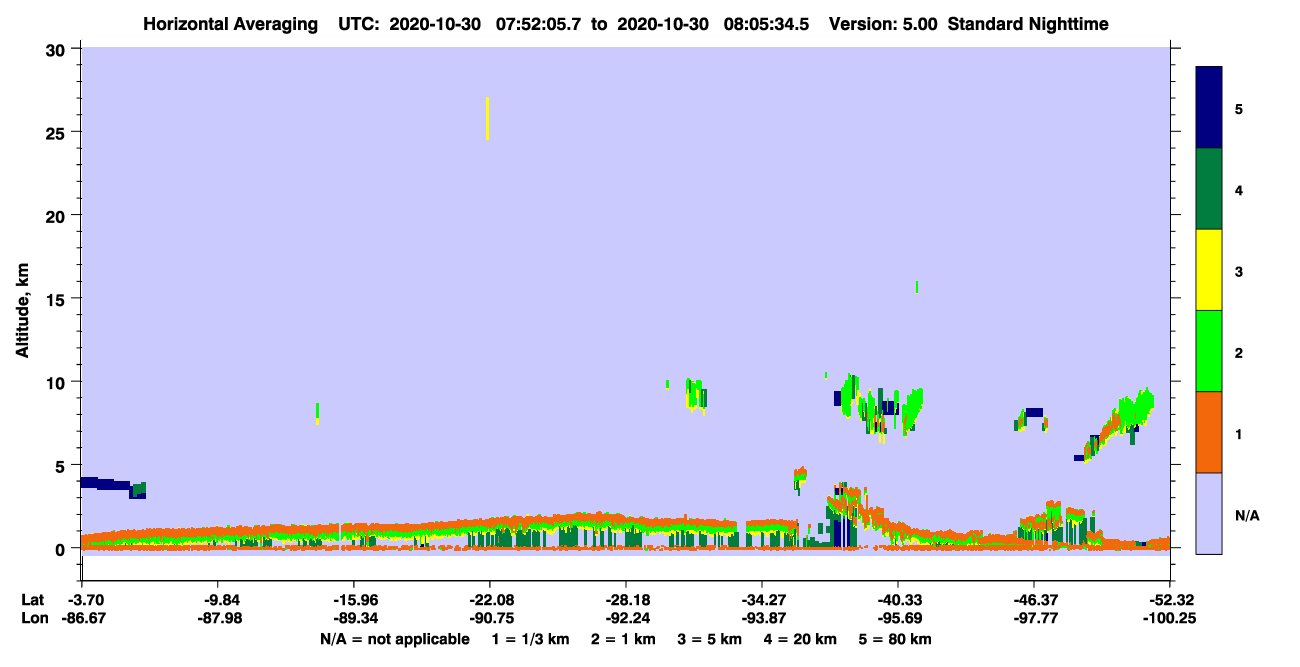Click the y-axis tick label 20
This screenshot has height=667, width=1300.
point(58,216)
